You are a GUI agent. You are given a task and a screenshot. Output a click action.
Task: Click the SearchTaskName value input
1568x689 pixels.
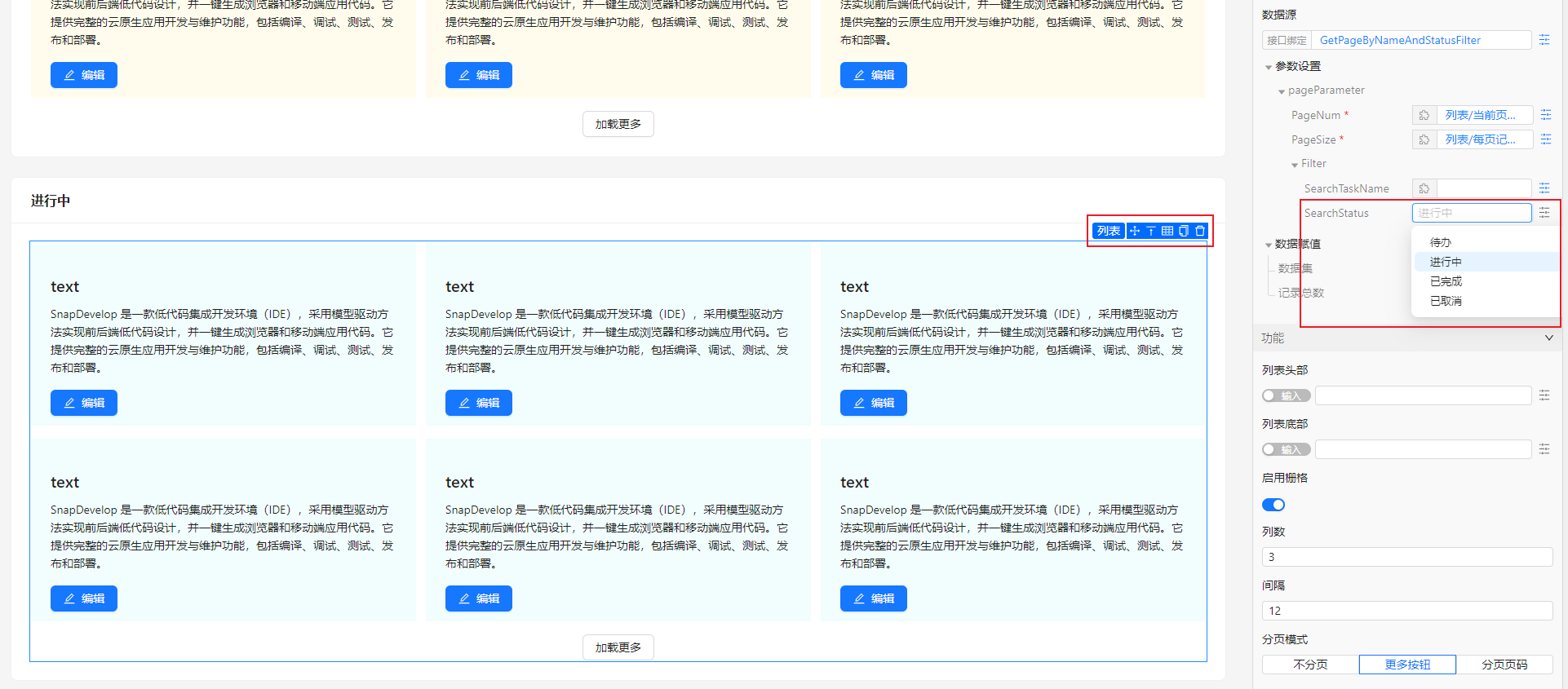coord(1483,188)
